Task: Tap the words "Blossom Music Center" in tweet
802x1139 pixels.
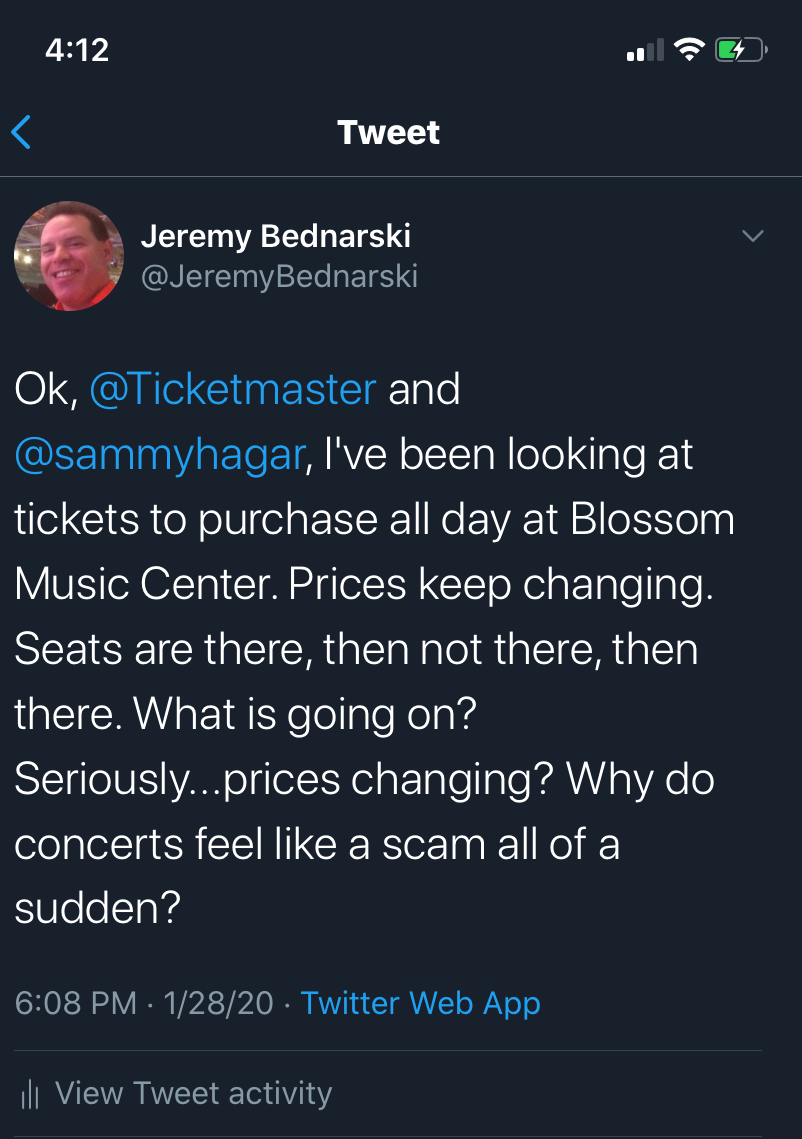Action: 375,552
